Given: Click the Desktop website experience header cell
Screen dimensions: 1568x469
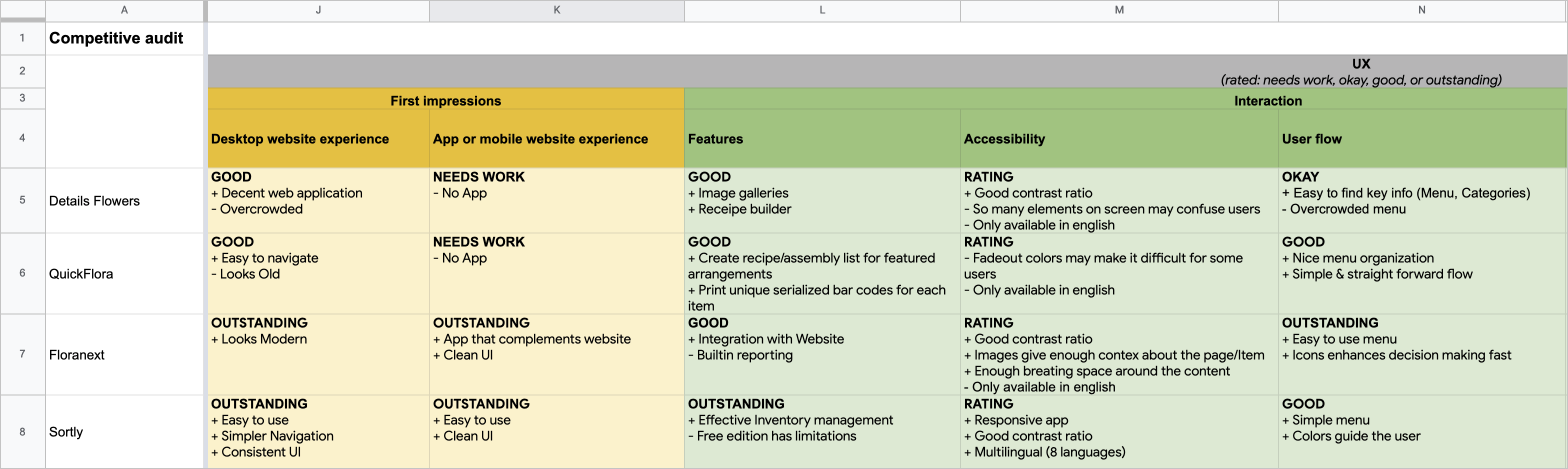Looking at the screenshot, I should [318, 139].
